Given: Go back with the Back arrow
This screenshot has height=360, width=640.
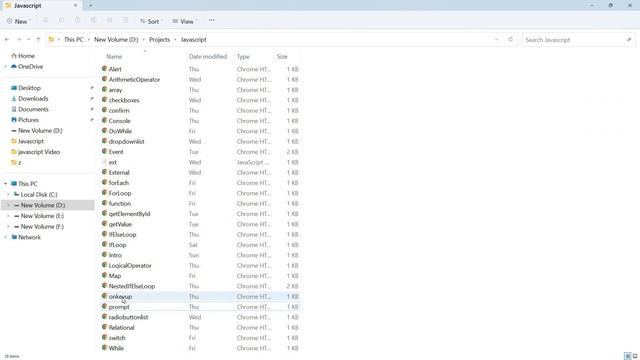Looking at the screenshot, I should [x=7, y=40].
